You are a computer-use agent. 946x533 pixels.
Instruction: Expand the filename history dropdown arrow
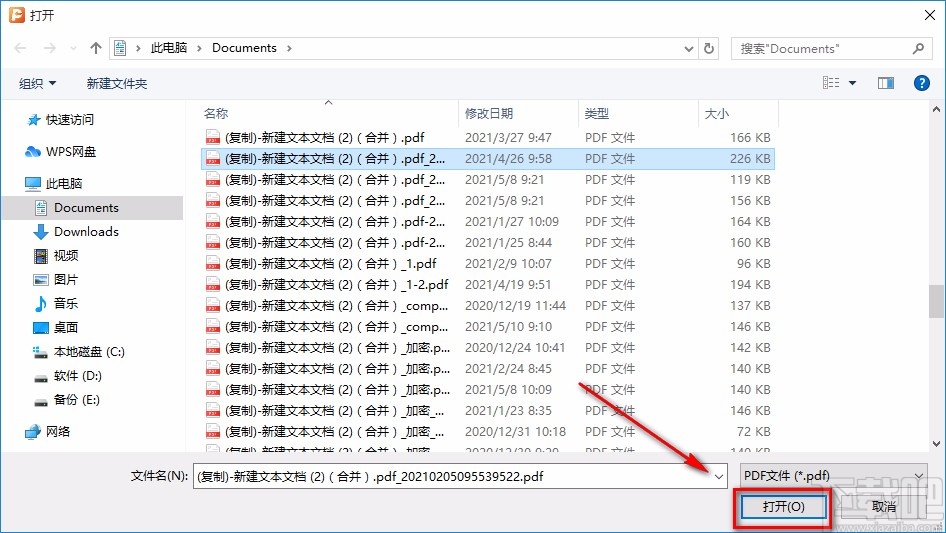pos(719,477)
